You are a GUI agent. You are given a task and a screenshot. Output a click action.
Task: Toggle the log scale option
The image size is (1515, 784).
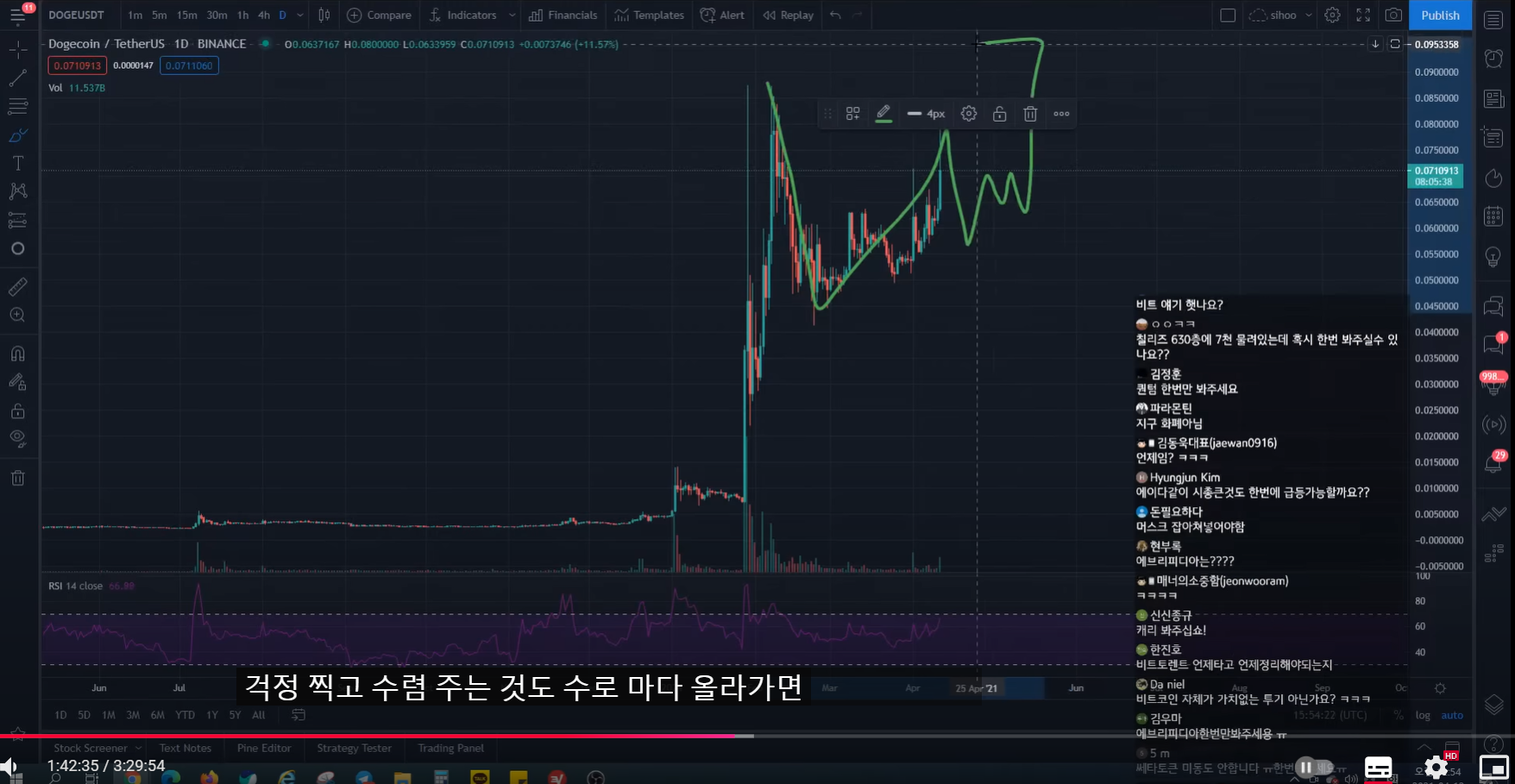point(1423,715)
